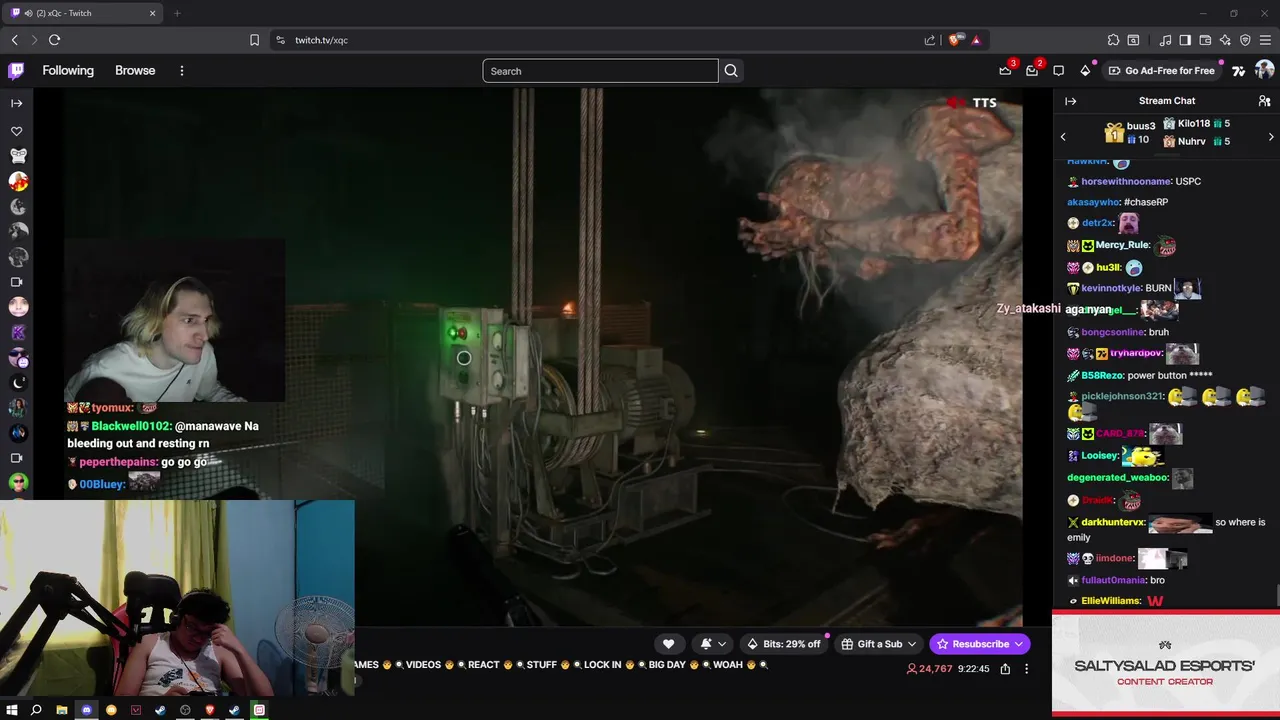Click the bookmark icon in address bar
This screenshot has width=1280, height=720.
pyautogui.click(x=254, y=40)
